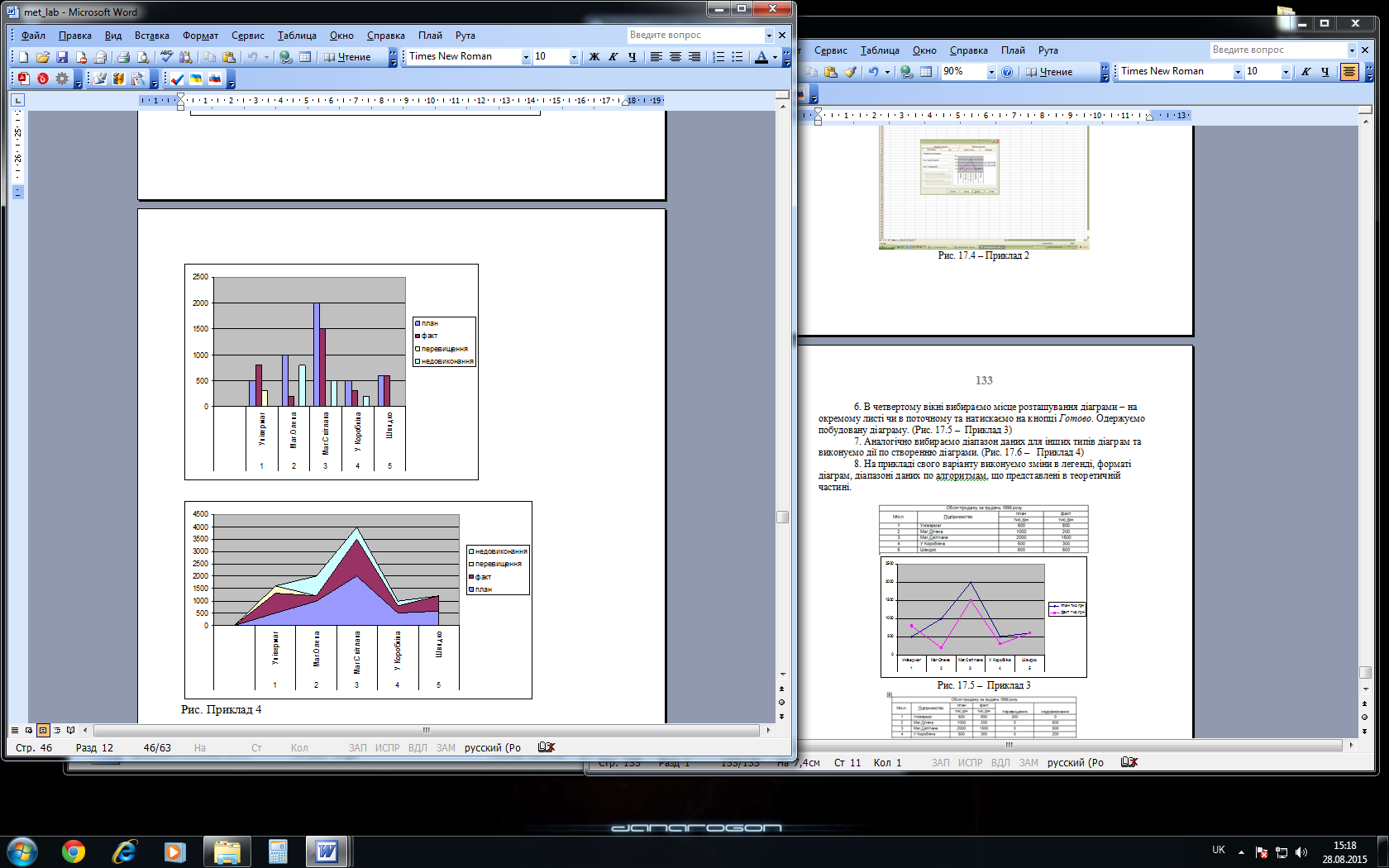Image resolution: width=1389 pixels, height=868 pixels.
Task: Switch to Normal view button at bottom left
Action: tap(15, 730)
